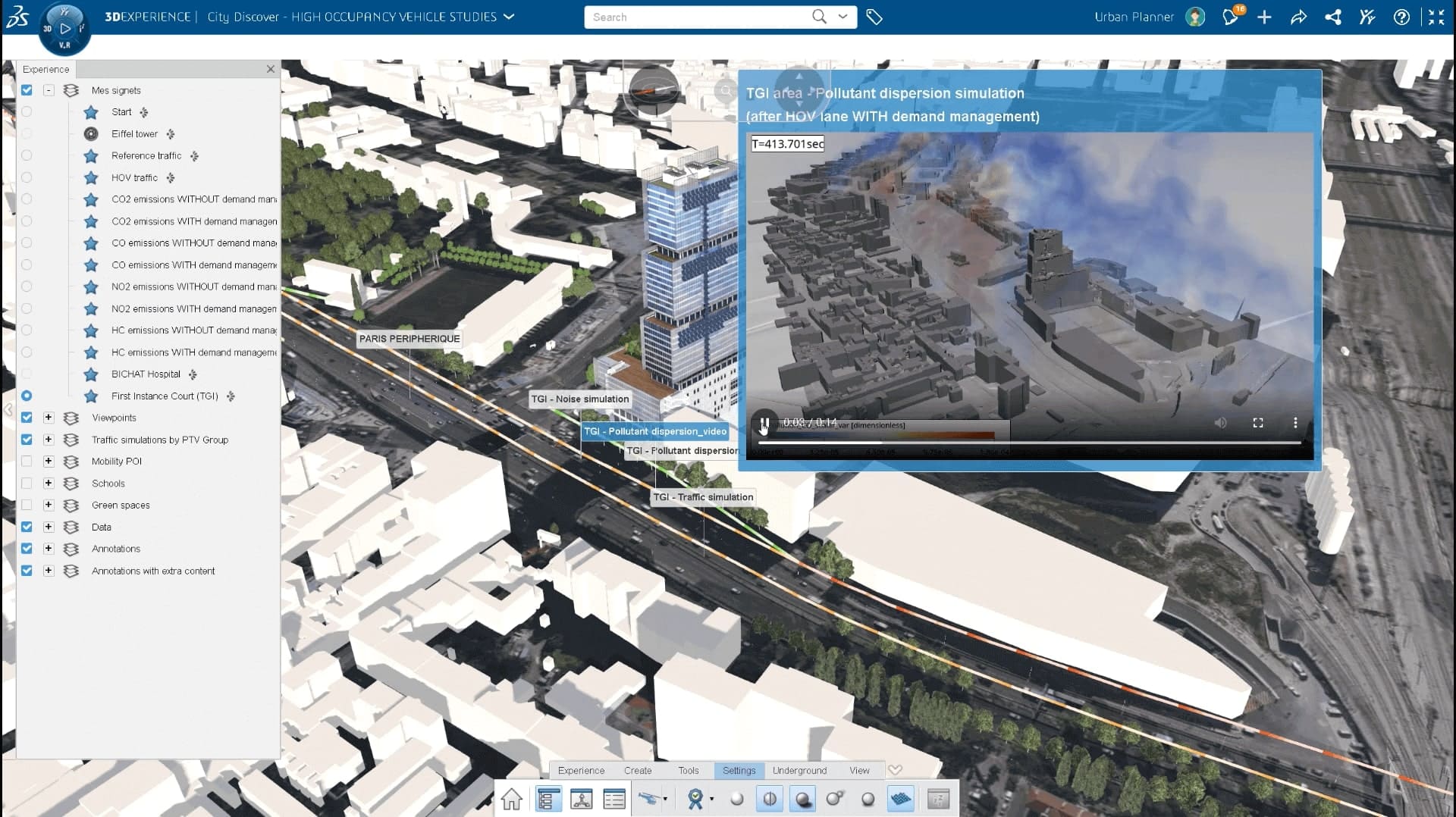This screenshot has height=817, width=1456.
Task: Select the location pin tool in toolbar
Action: [695, 799]
